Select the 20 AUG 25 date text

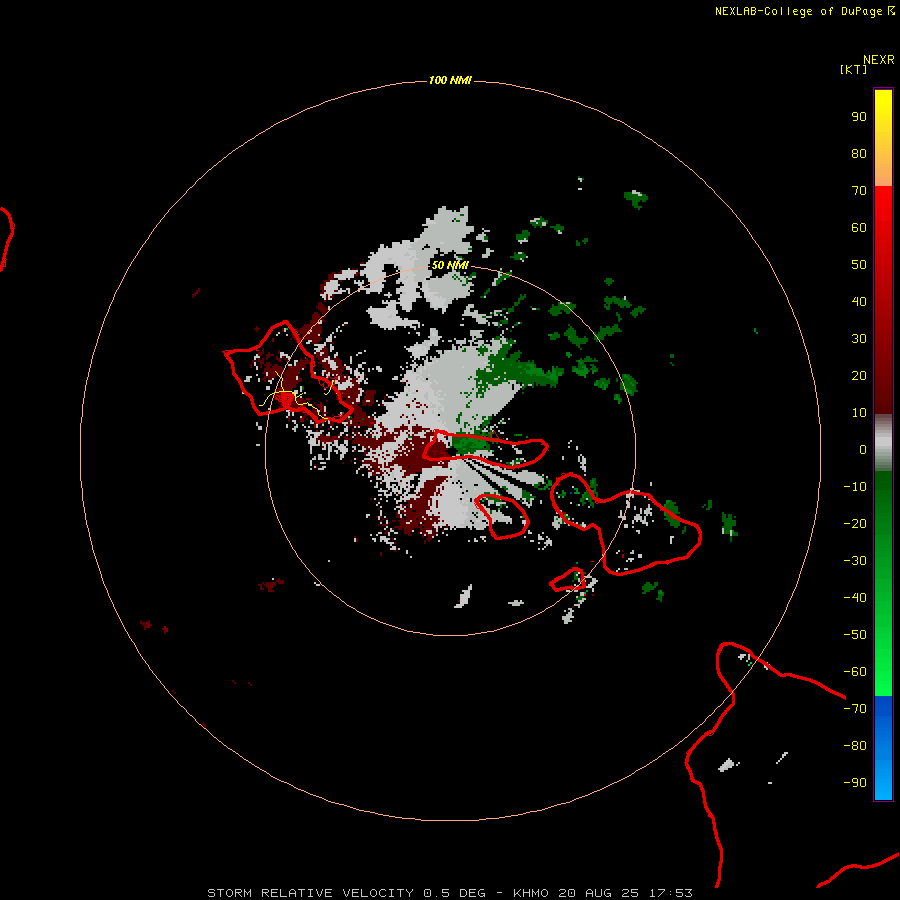click(599, 893)
